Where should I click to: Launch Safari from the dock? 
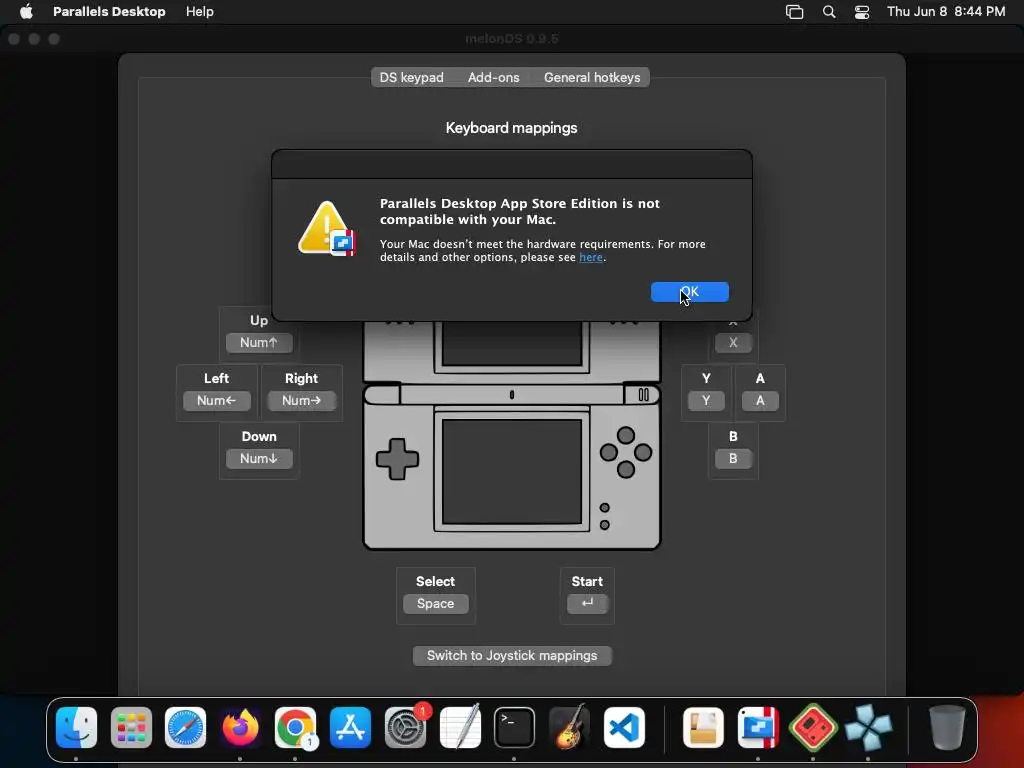pos(185,728)
